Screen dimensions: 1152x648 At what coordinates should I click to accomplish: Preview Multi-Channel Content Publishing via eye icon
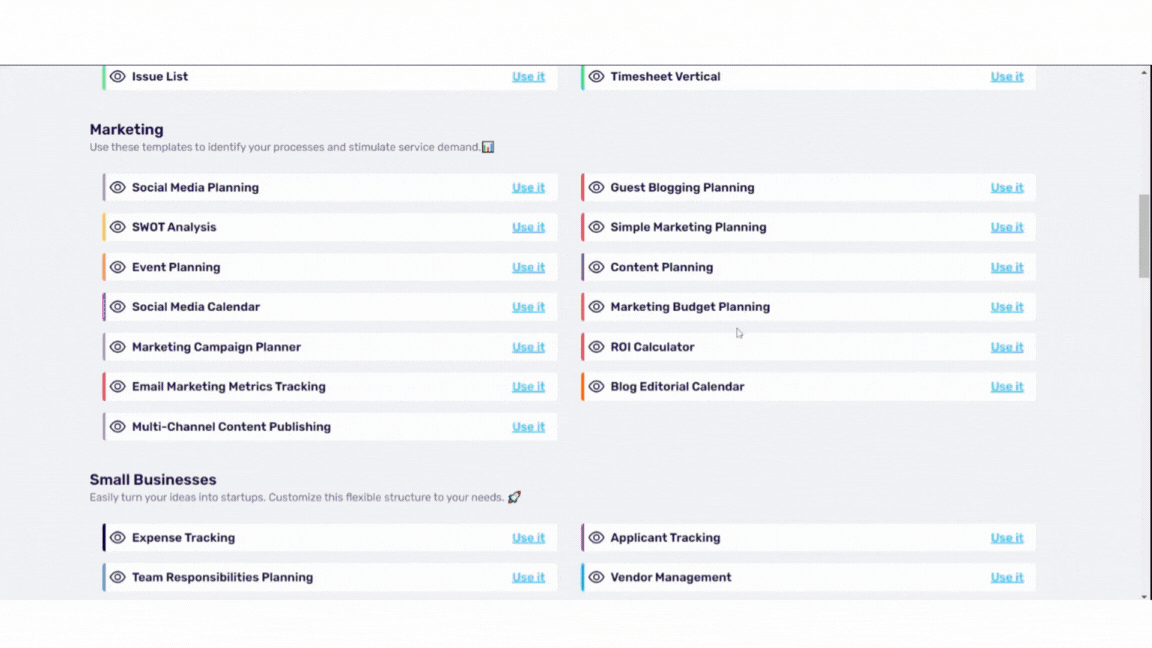pos(118,427)
